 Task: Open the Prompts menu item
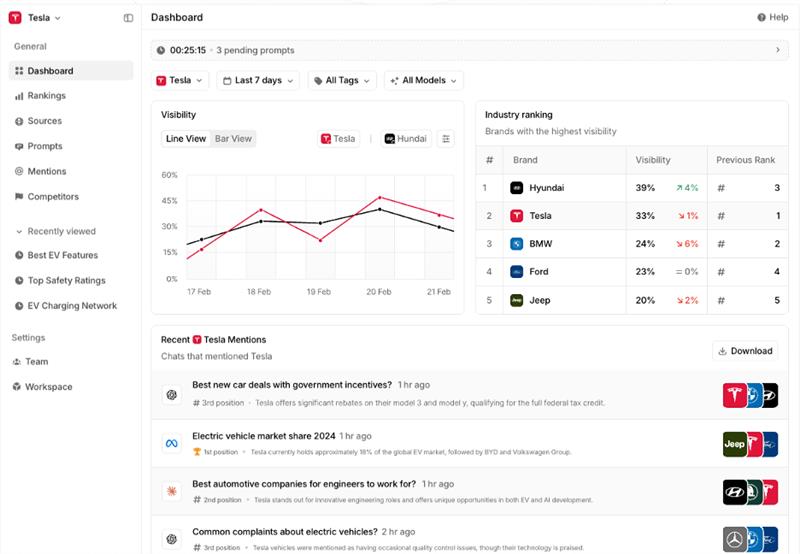tap(44, 146)
